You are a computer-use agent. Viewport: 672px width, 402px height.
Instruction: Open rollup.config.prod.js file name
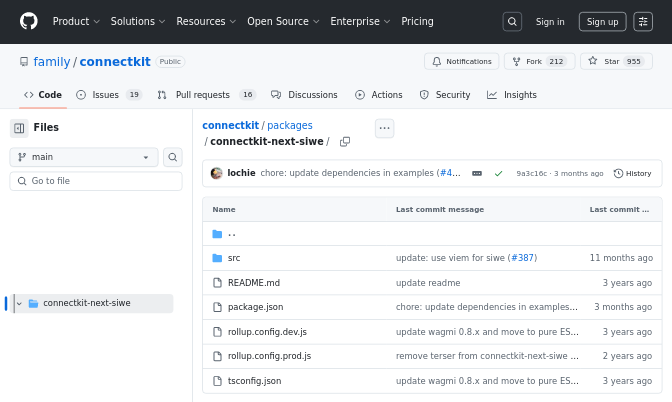[x=270, y=356]
